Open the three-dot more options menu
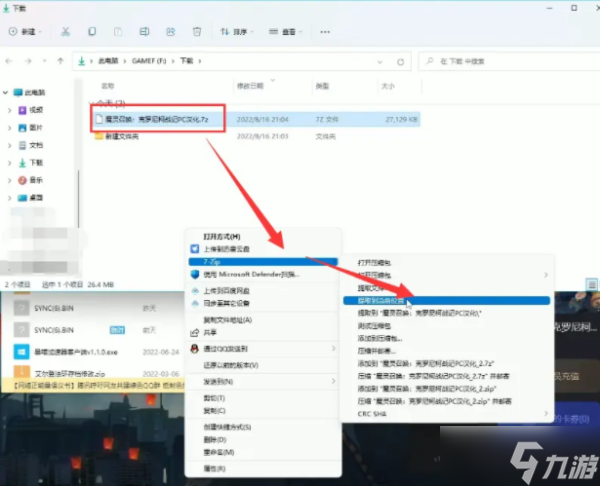 click(325, 32)
